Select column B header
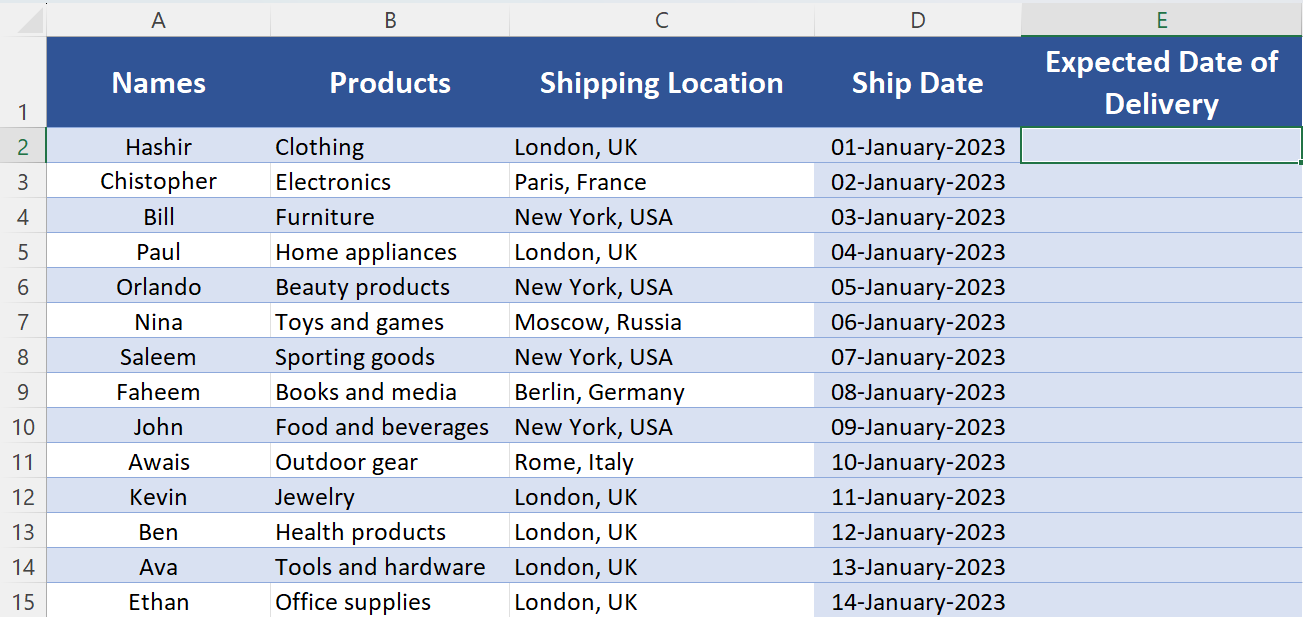 390,20
